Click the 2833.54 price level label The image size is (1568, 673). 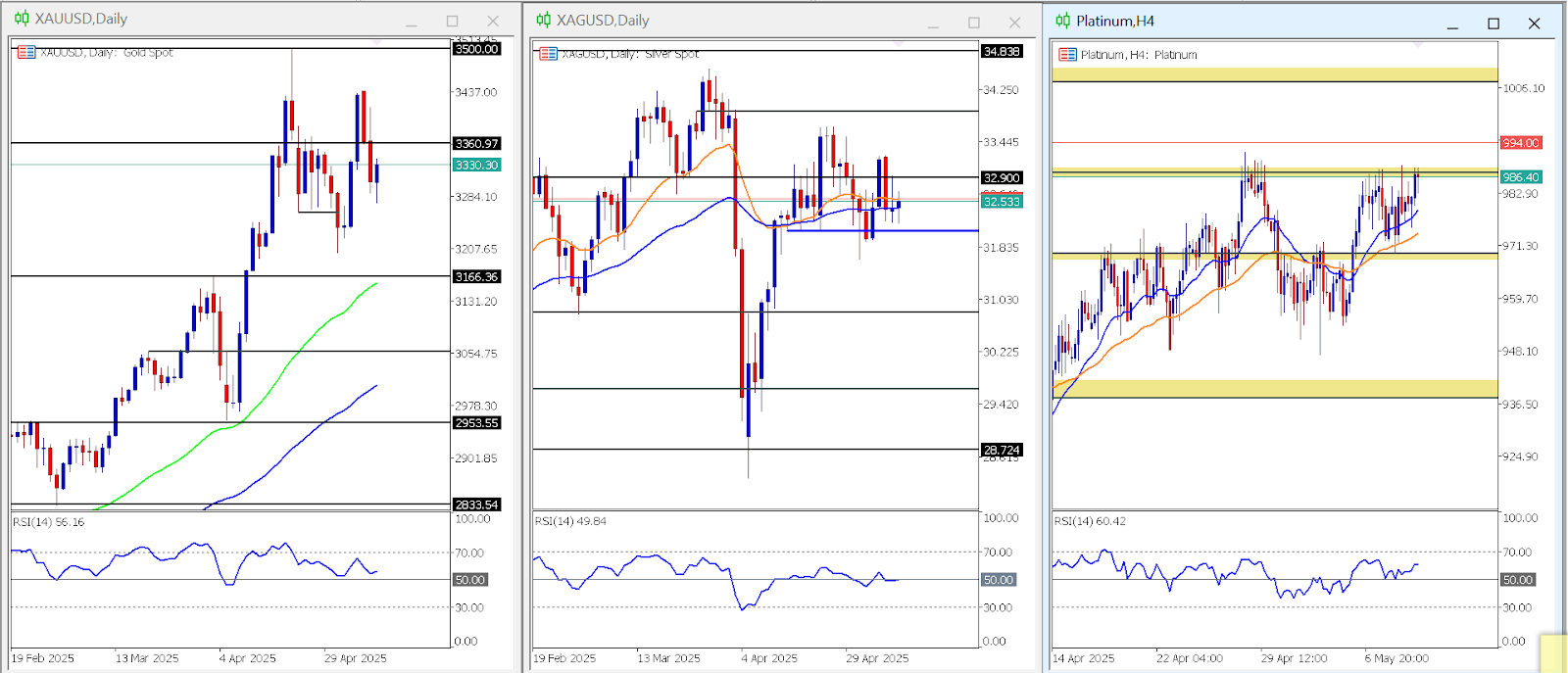coord(476,505)
